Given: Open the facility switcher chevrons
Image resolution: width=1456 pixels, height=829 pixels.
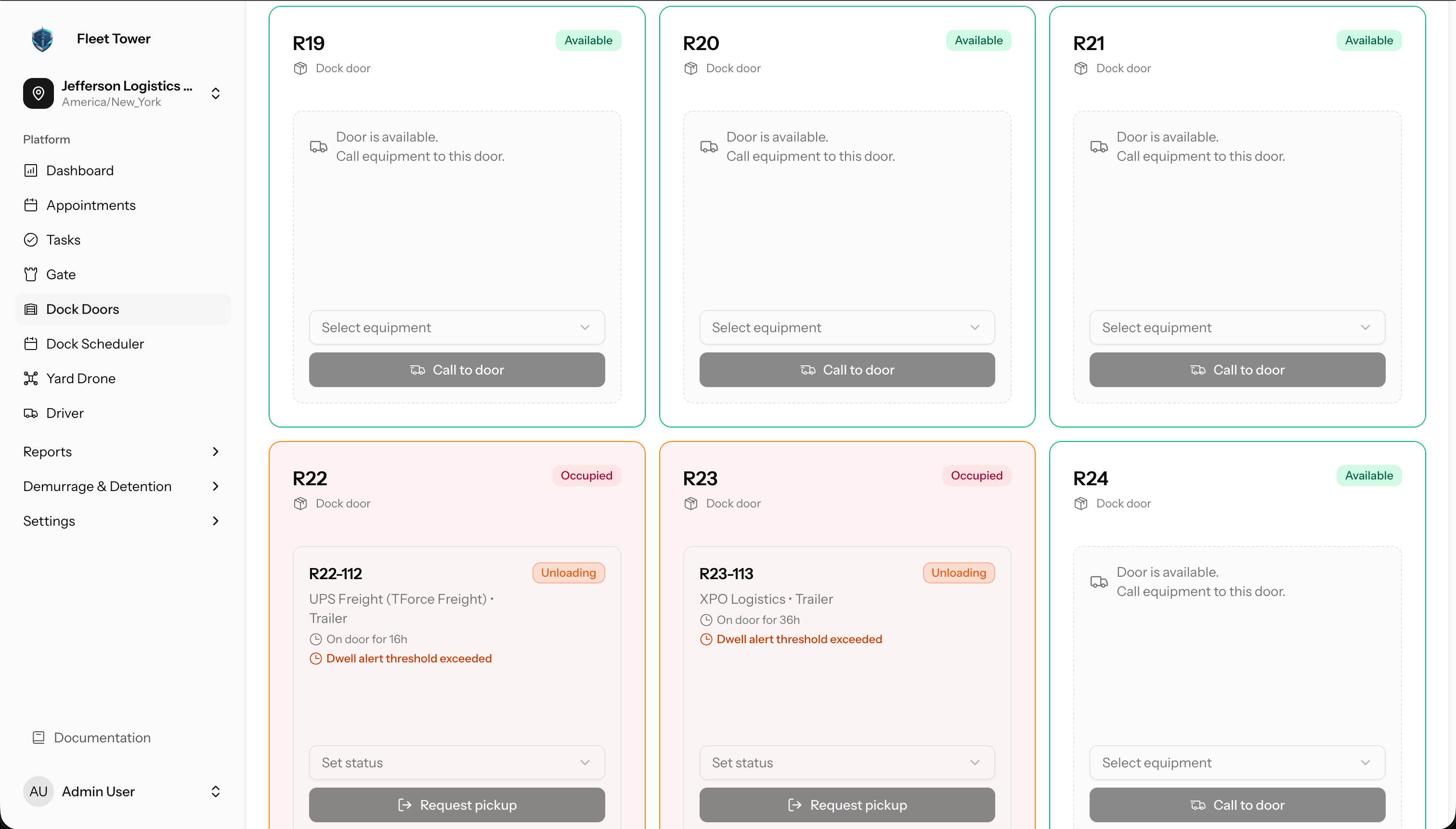Looking at the screenshot, I should pos(215,93).
